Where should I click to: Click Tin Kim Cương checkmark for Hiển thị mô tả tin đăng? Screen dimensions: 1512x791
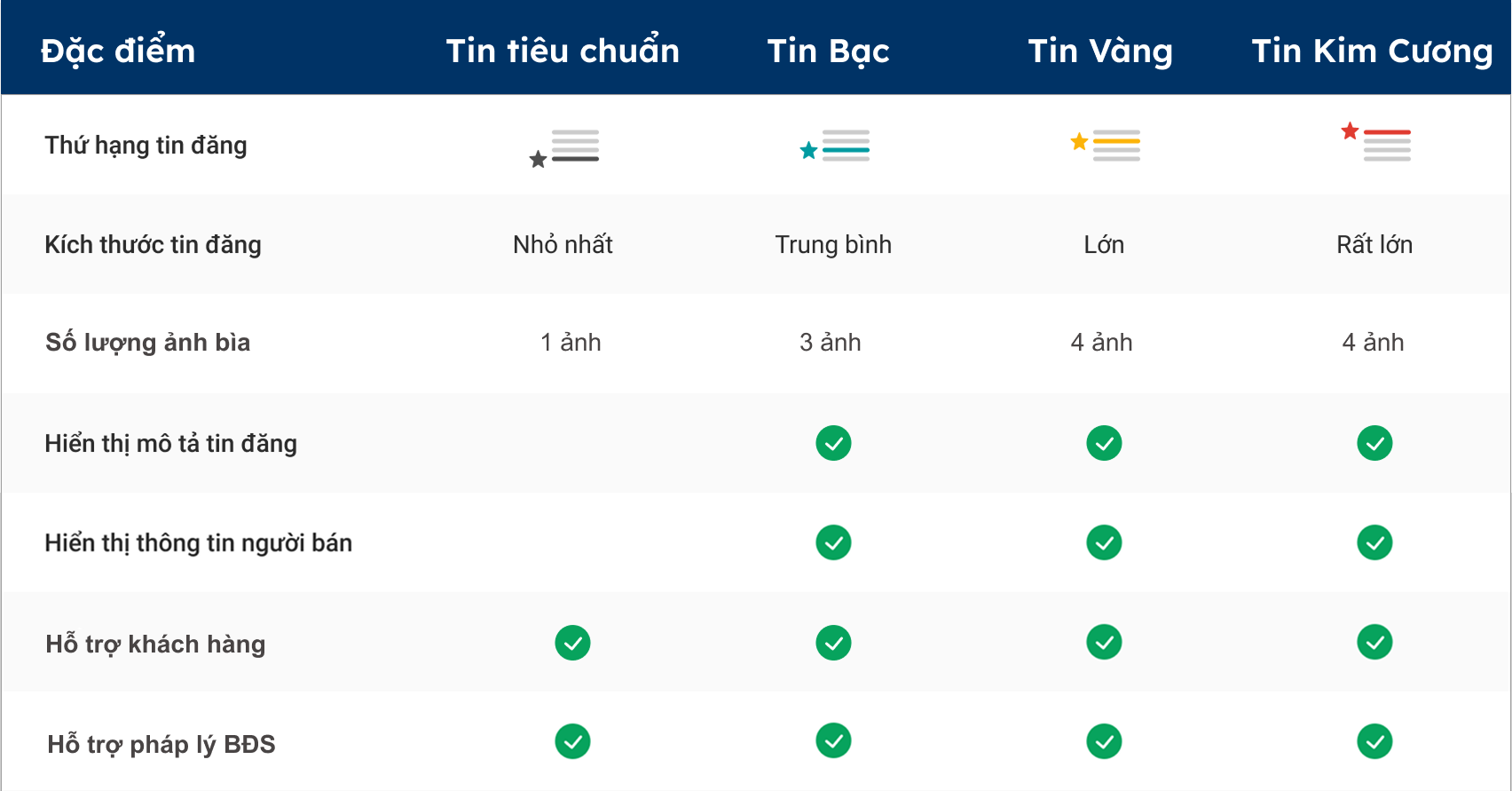click(x=1374, y=443)
